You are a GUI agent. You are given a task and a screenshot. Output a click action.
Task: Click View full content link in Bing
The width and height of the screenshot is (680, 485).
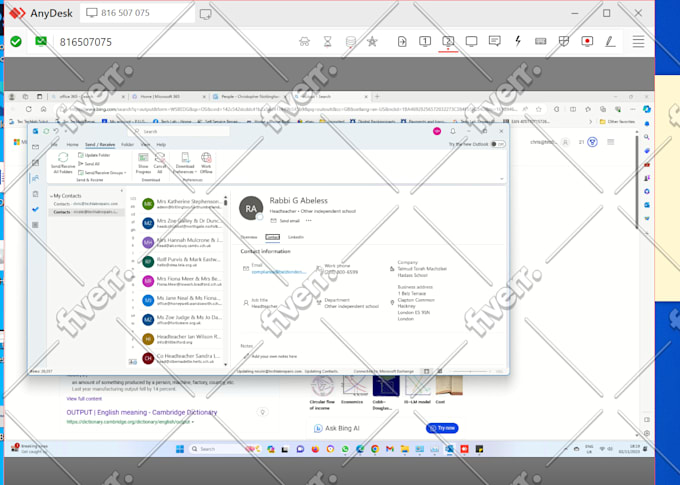[84, 399]
